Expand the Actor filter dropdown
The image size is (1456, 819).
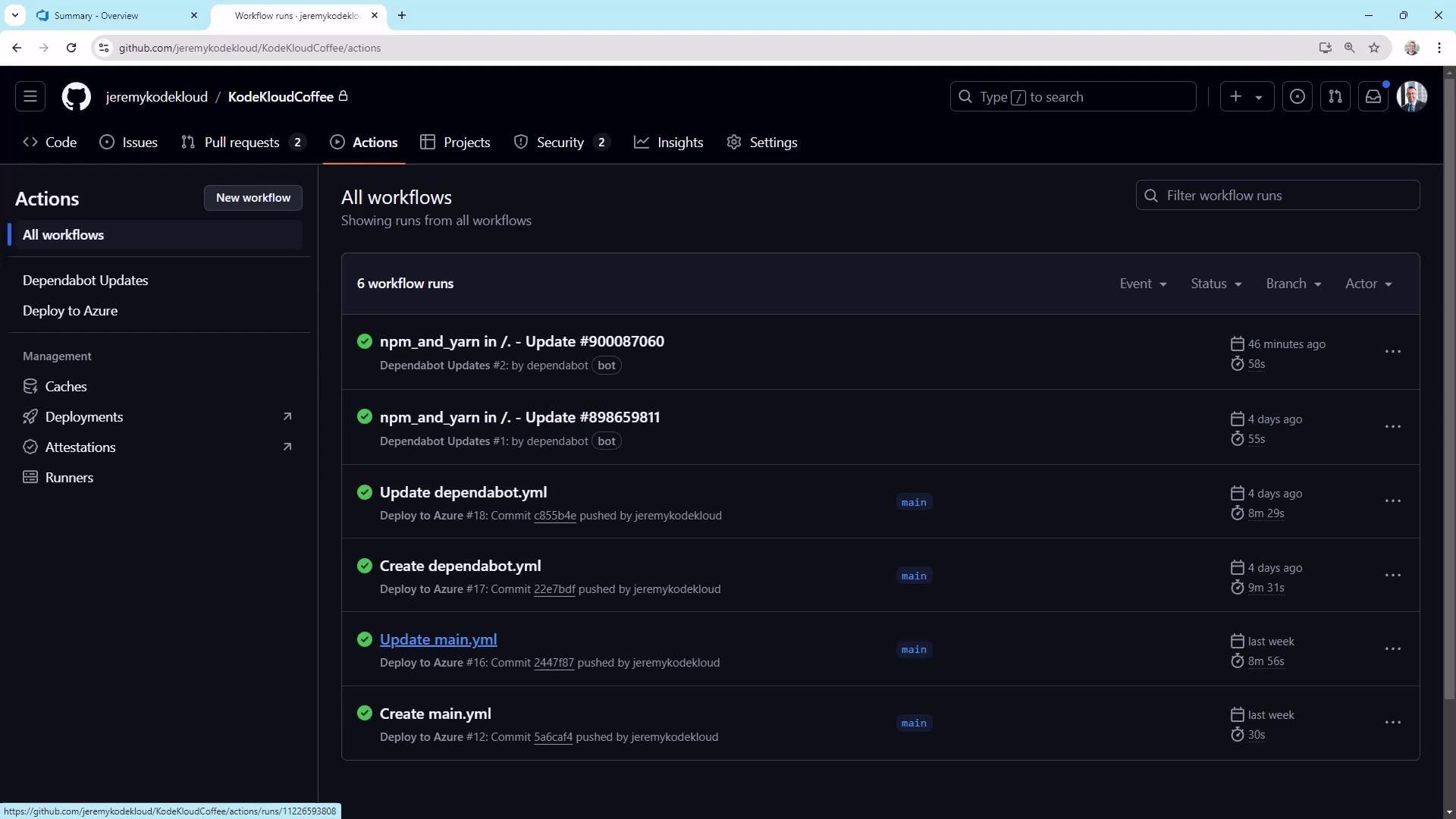click(1369, 284)
